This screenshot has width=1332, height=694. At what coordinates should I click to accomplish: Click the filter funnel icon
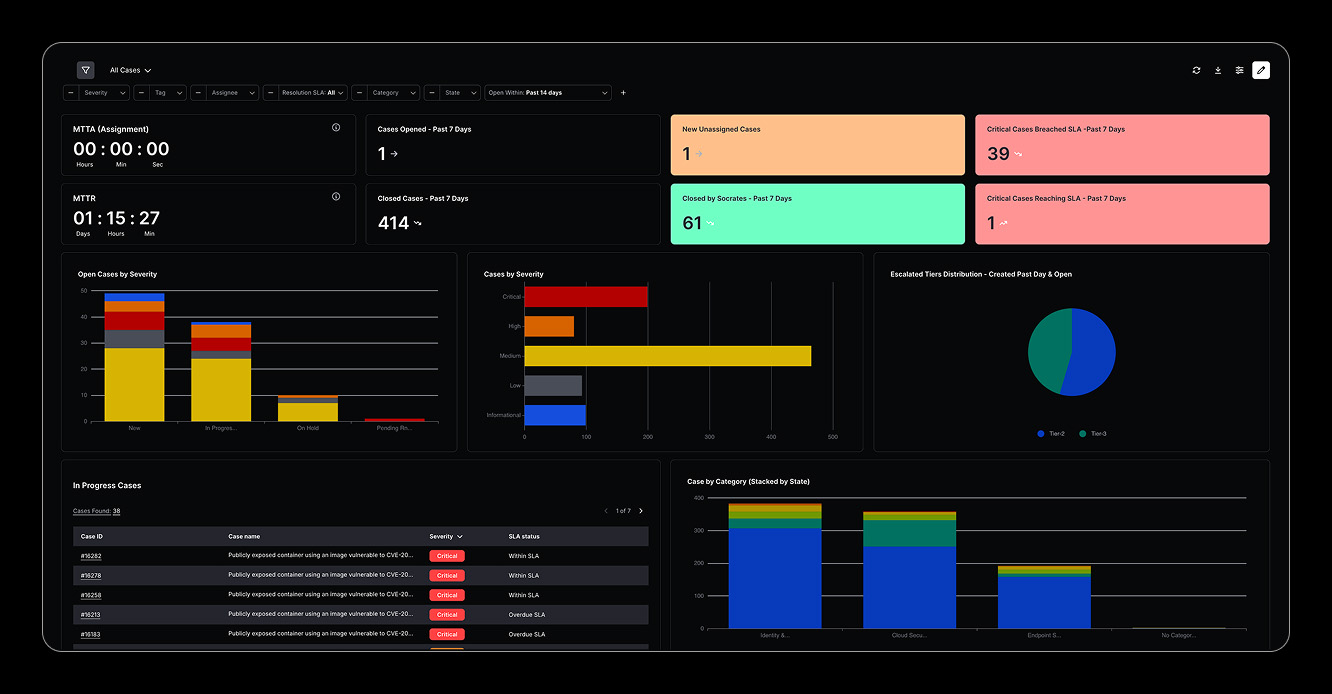(86, 70)
